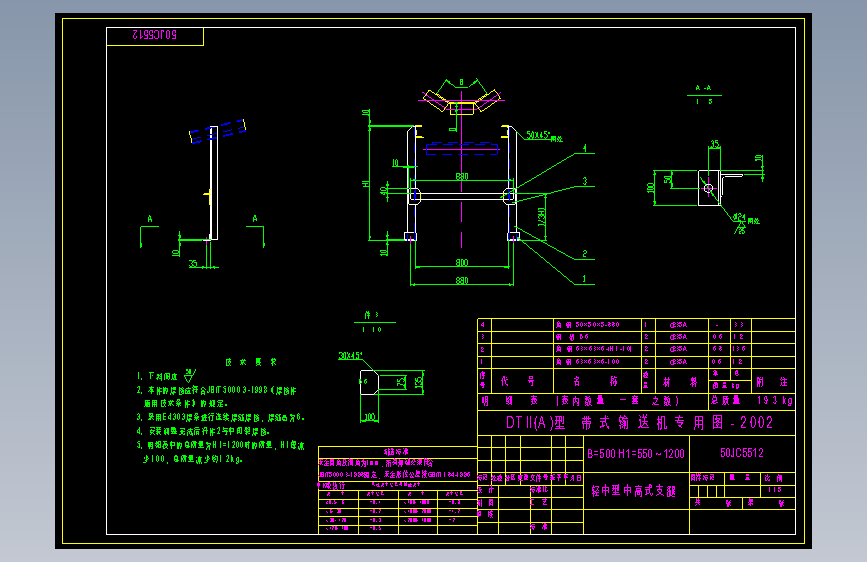Select callout number 3 leader label

coord(584,181)
